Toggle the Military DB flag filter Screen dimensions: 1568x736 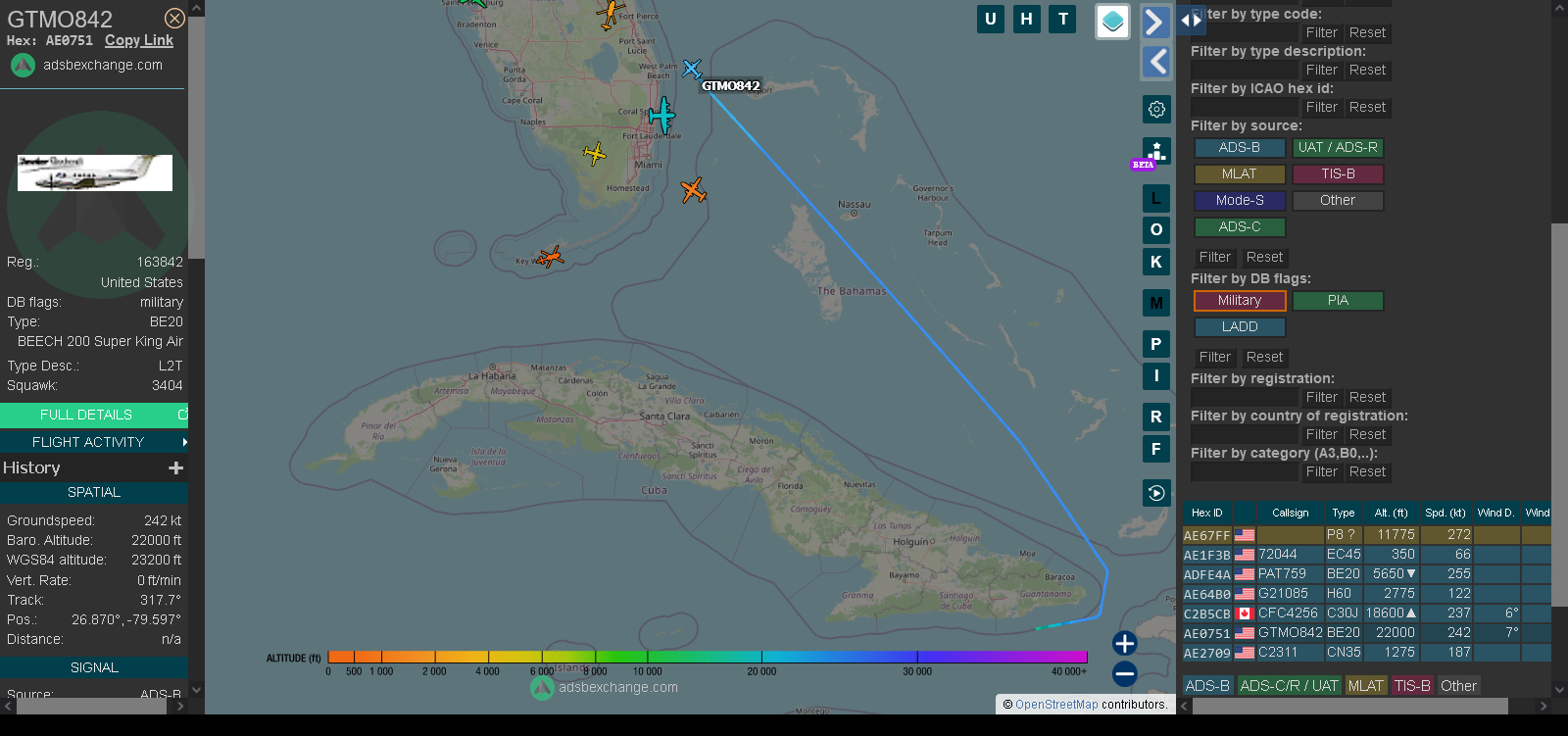tap(1240, 301)
